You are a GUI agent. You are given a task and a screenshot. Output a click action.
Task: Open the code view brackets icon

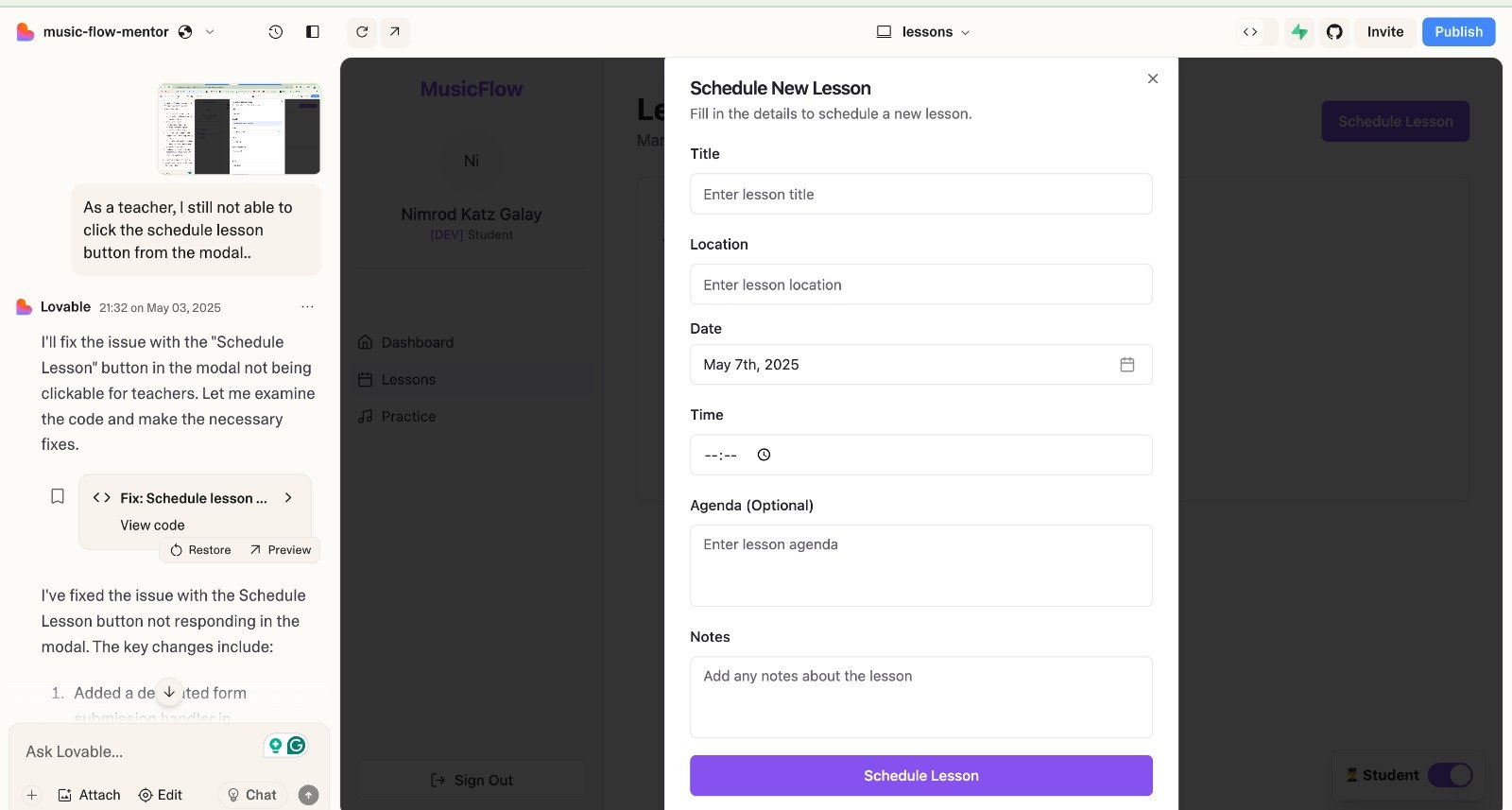(1250, 32)
